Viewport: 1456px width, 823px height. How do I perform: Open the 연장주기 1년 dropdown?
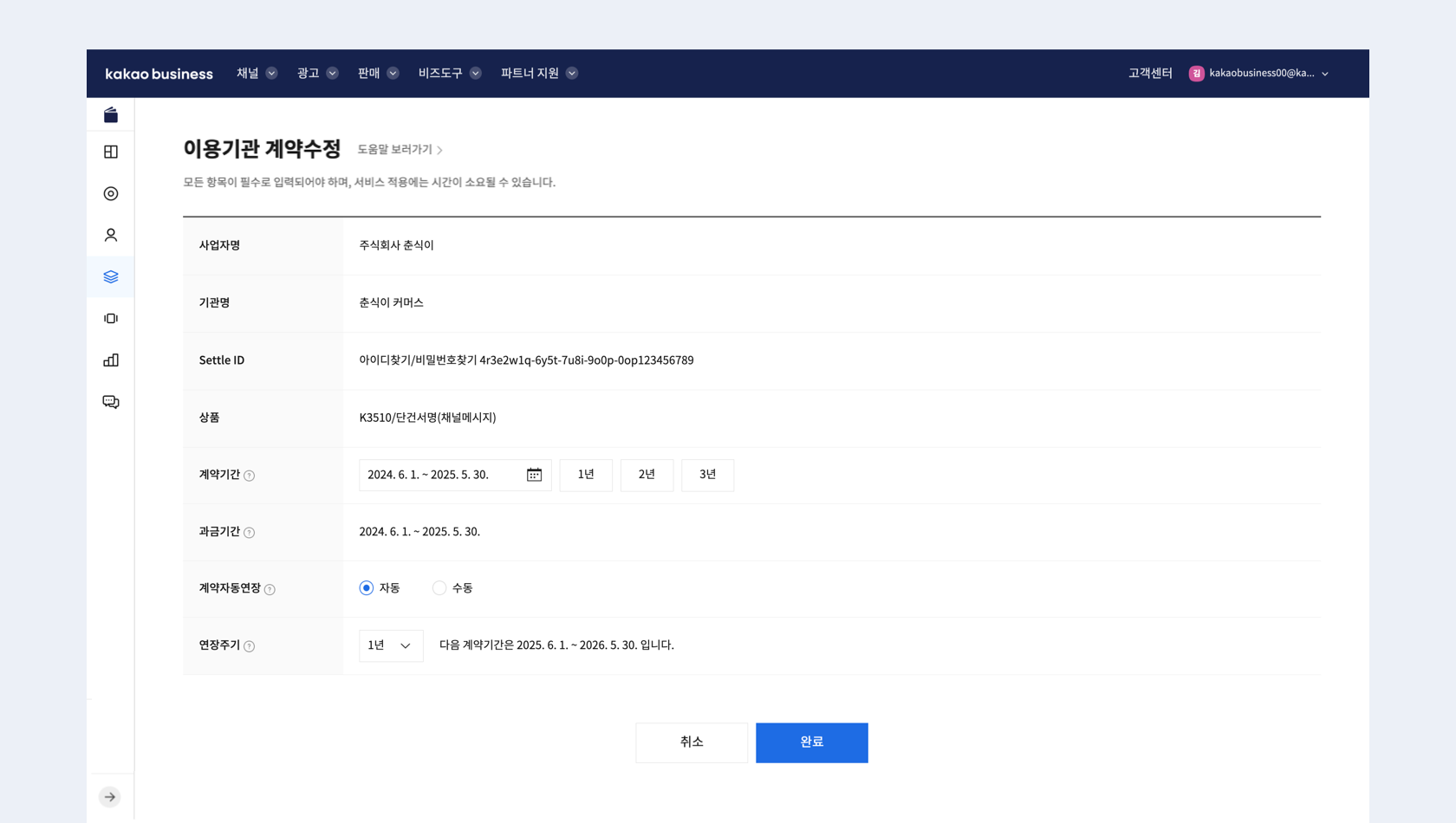pyautogui.click(x=391, y=645)
